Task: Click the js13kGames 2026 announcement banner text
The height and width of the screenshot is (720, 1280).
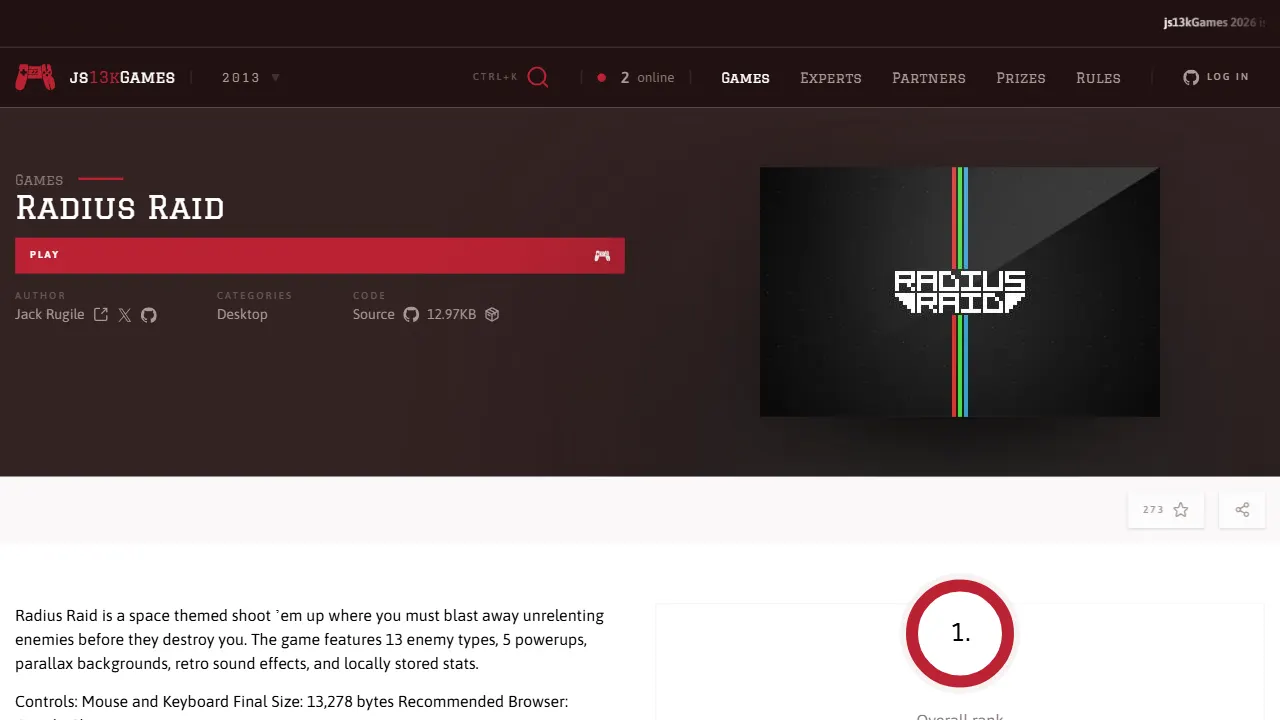Action: pyautogui.click(x=1214, y=23)
